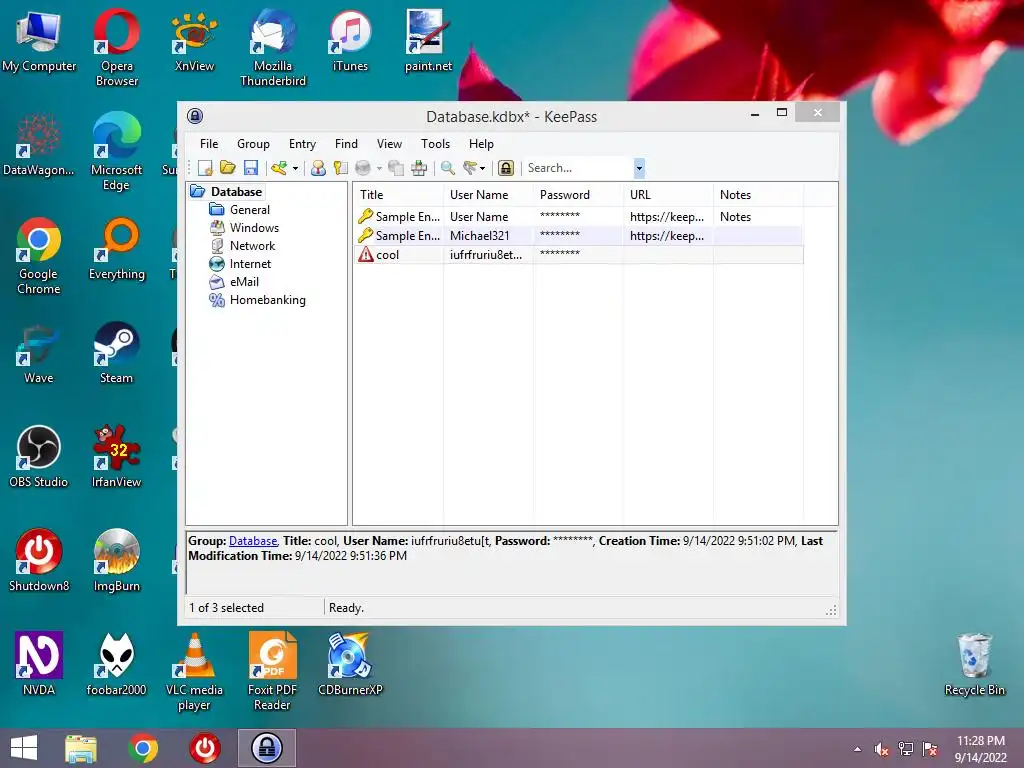Open File Explorer from the taskbar

pyautogui.click(x=81, y=748)
